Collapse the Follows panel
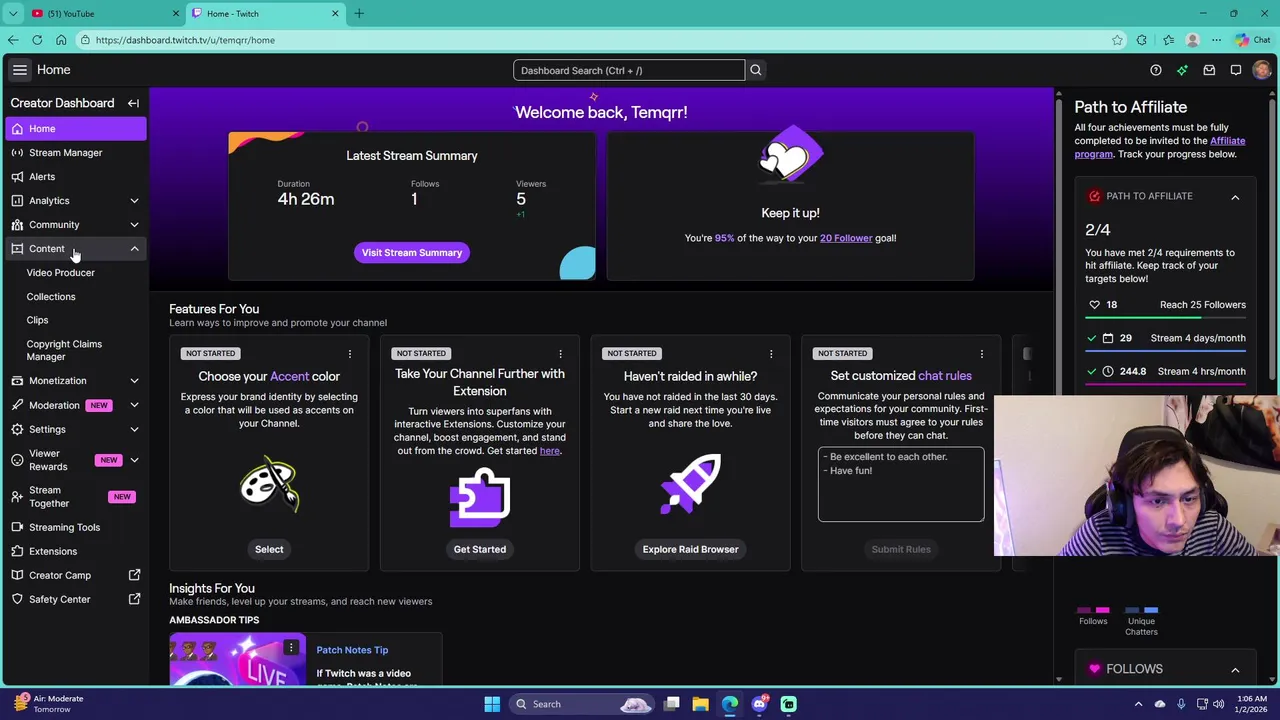 [1235, 670]
